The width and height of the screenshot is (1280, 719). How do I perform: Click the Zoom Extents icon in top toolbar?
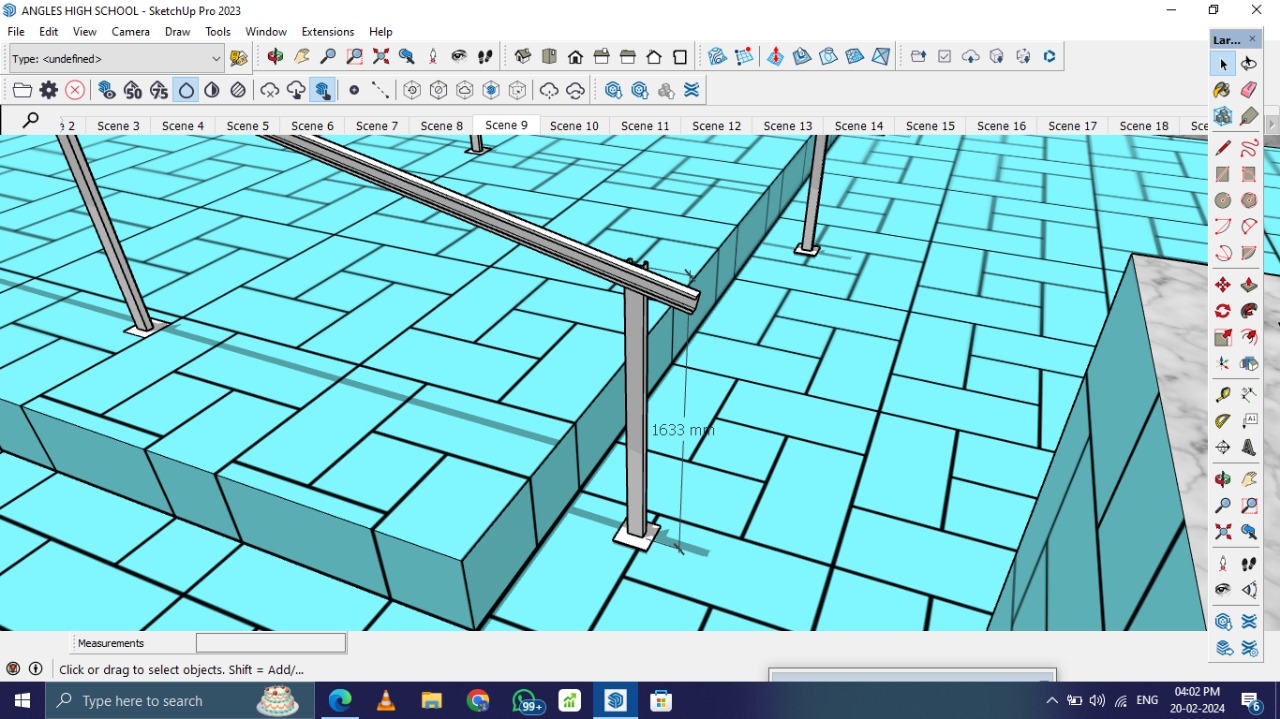tap(381, 57)
